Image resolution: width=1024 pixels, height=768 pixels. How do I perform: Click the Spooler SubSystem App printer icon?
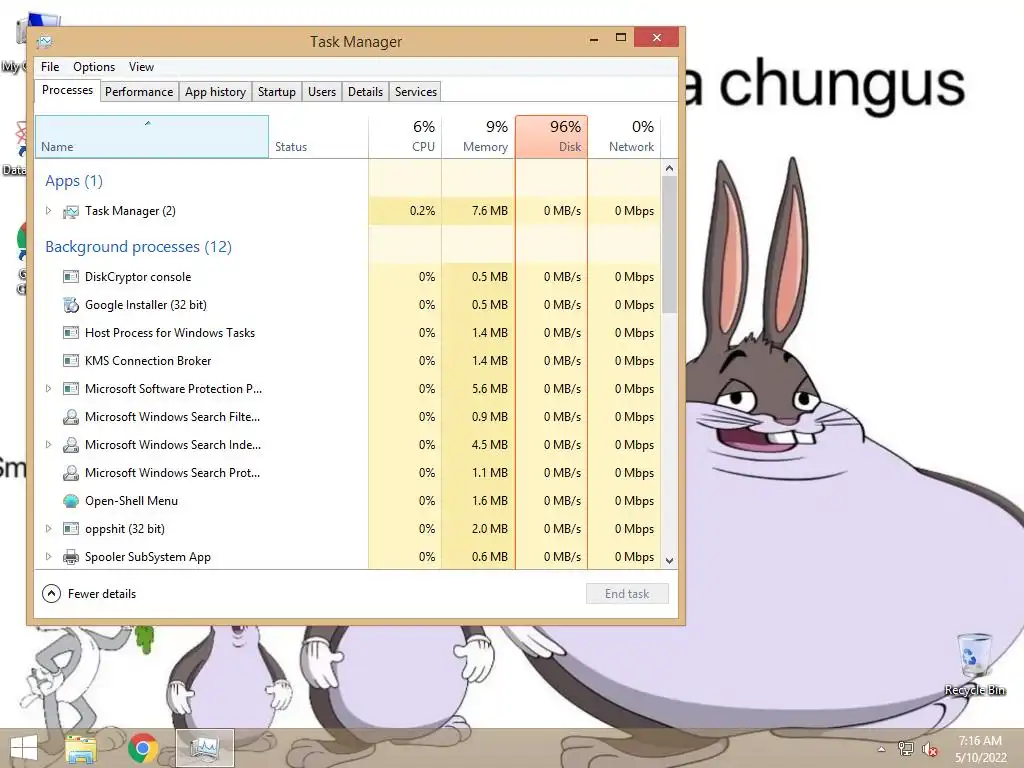pyautogui.click(x=71, y=557)
